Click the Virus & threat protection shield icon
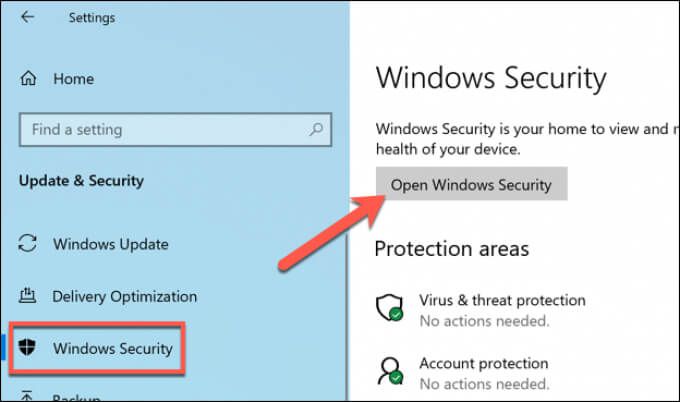 pyautogui.click(x=390, y=307)
